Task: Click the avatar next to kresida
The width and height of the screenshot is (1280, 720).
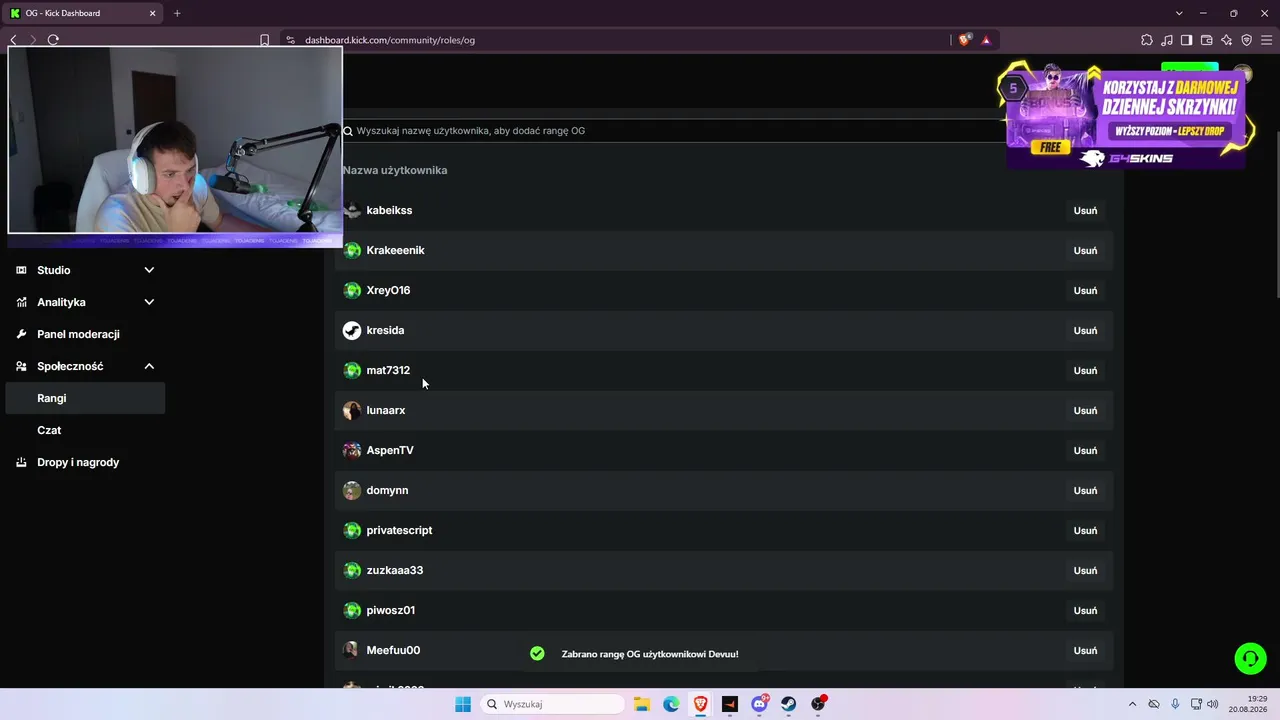Action: [x=352, y=330]
